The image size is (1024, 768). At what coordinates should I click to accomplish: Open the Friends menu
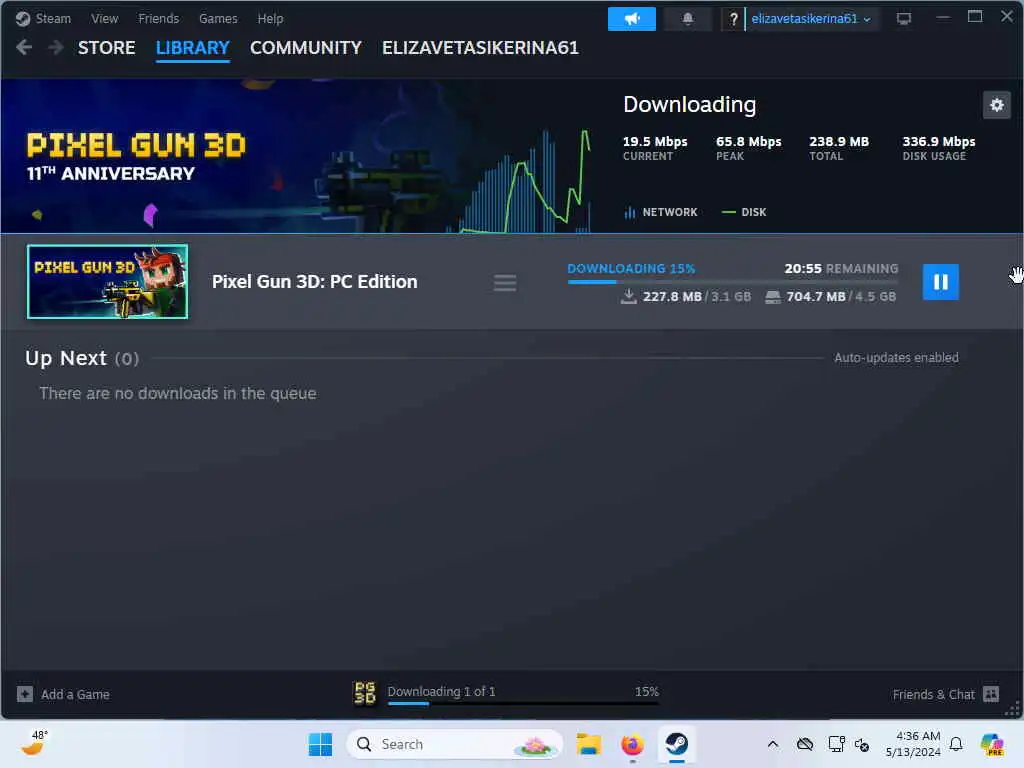point(159,18)
